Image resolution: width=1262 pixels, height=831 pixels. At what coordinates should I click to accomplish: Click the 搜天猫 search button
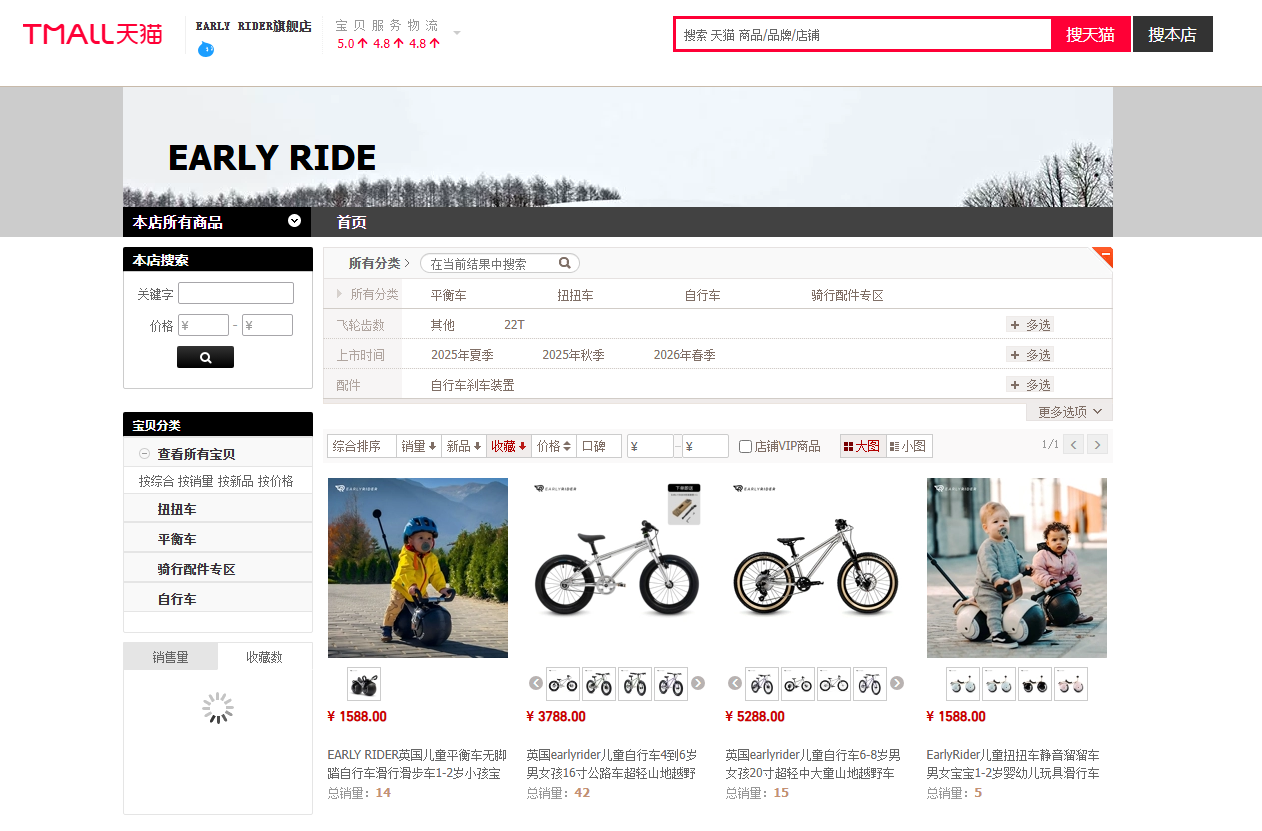1090,34
